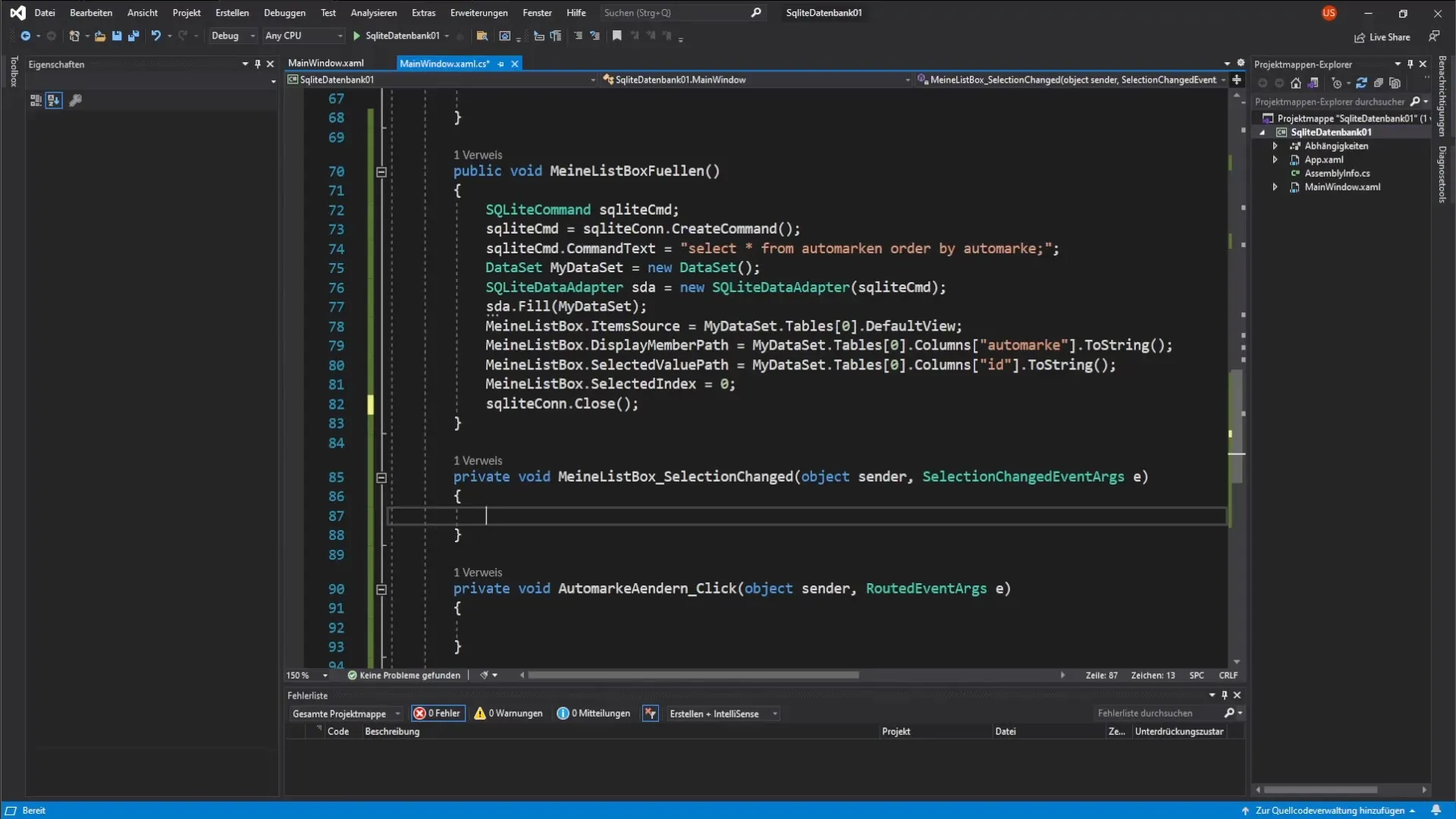Screen dimensions: 1456x819
Task: Collapse the AutomarkeAendern_Click method at line 90
Action: 381,589
